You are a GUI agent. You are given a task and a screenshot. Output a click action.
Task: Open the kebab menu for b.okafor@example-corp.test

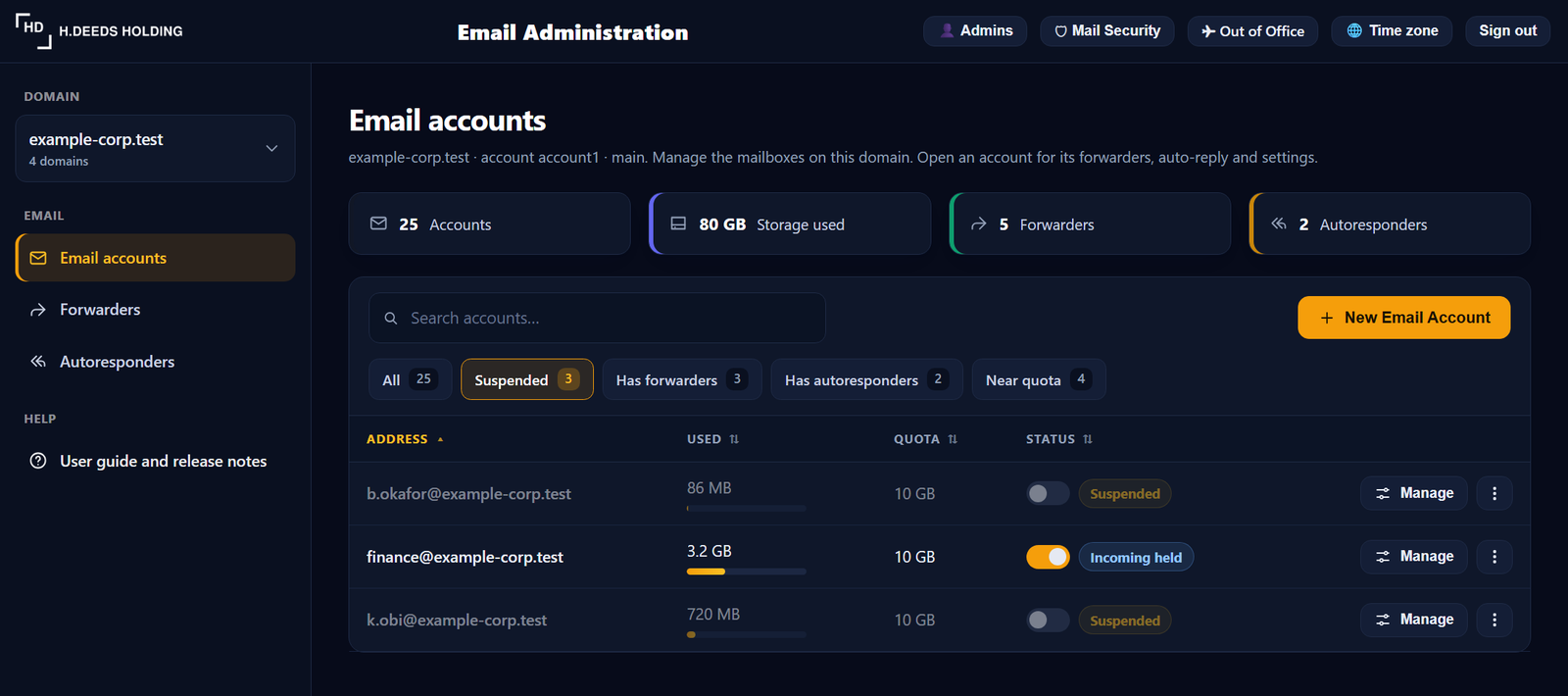1494,493
